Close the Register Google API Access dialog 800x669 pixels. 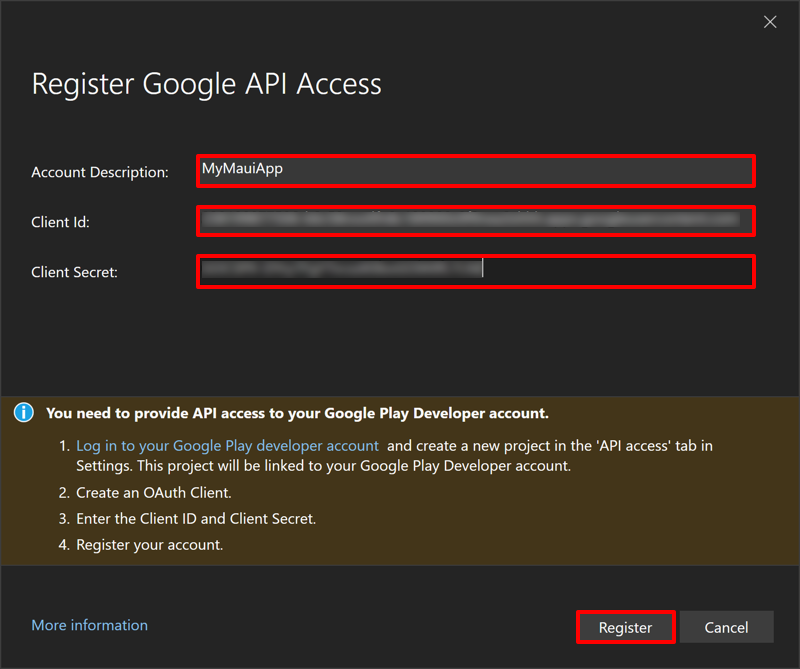(x=770, y=21)
